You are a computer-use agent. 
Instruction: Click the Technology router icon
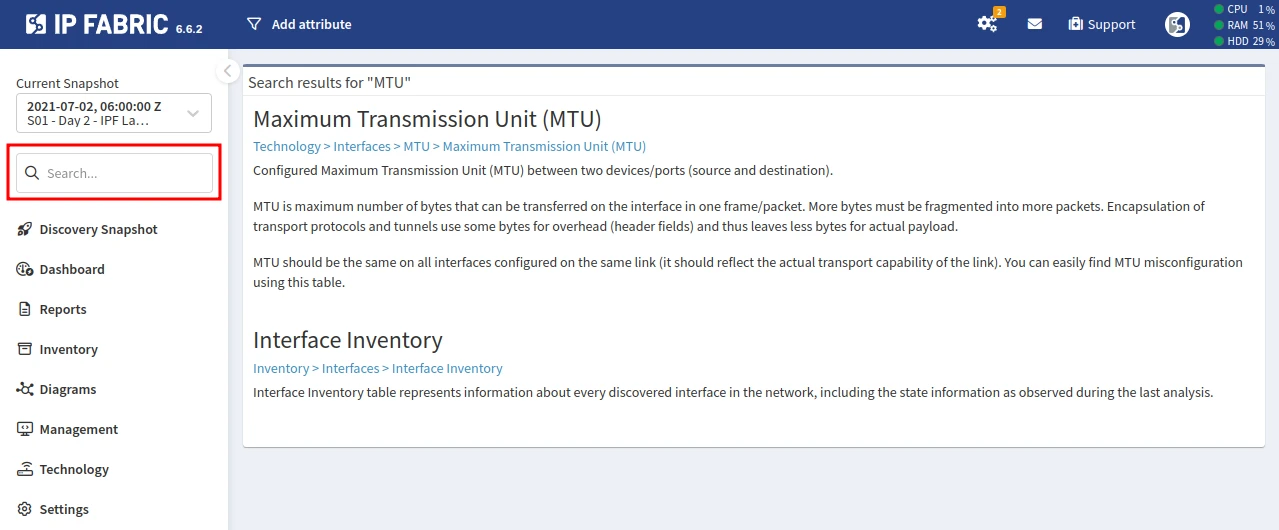25,469
